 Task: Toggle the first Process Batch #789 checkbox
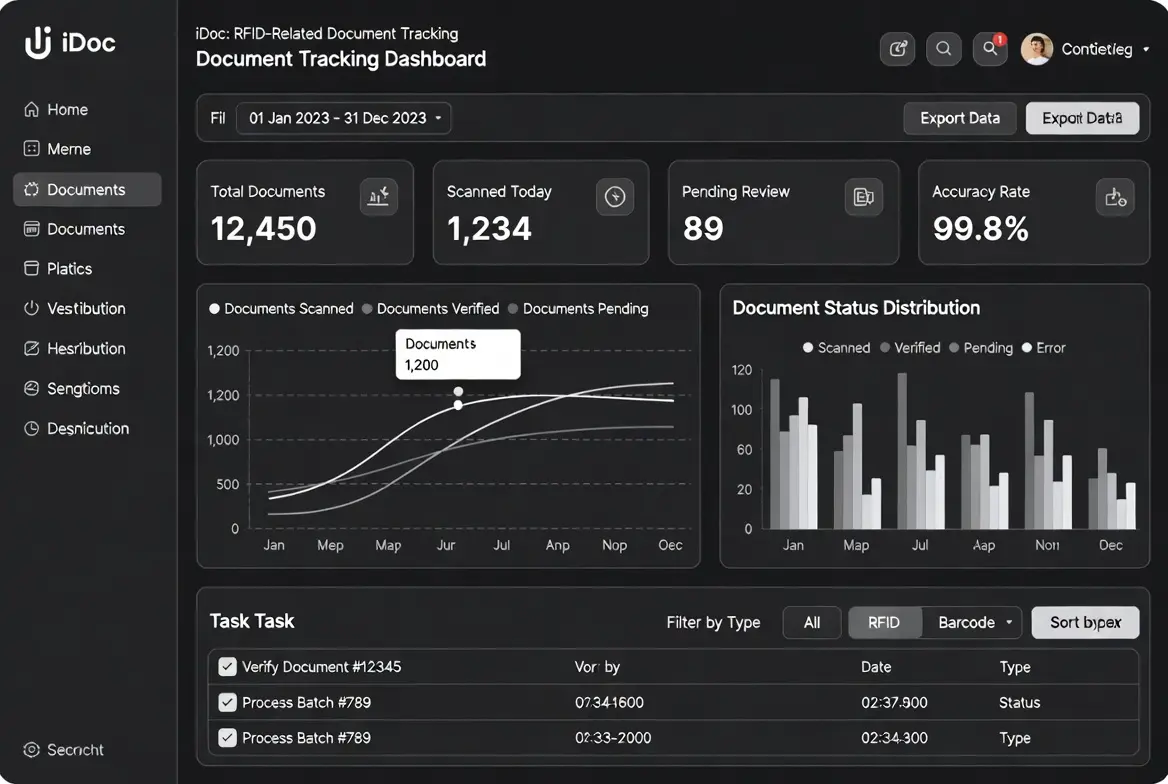[228, 702]
